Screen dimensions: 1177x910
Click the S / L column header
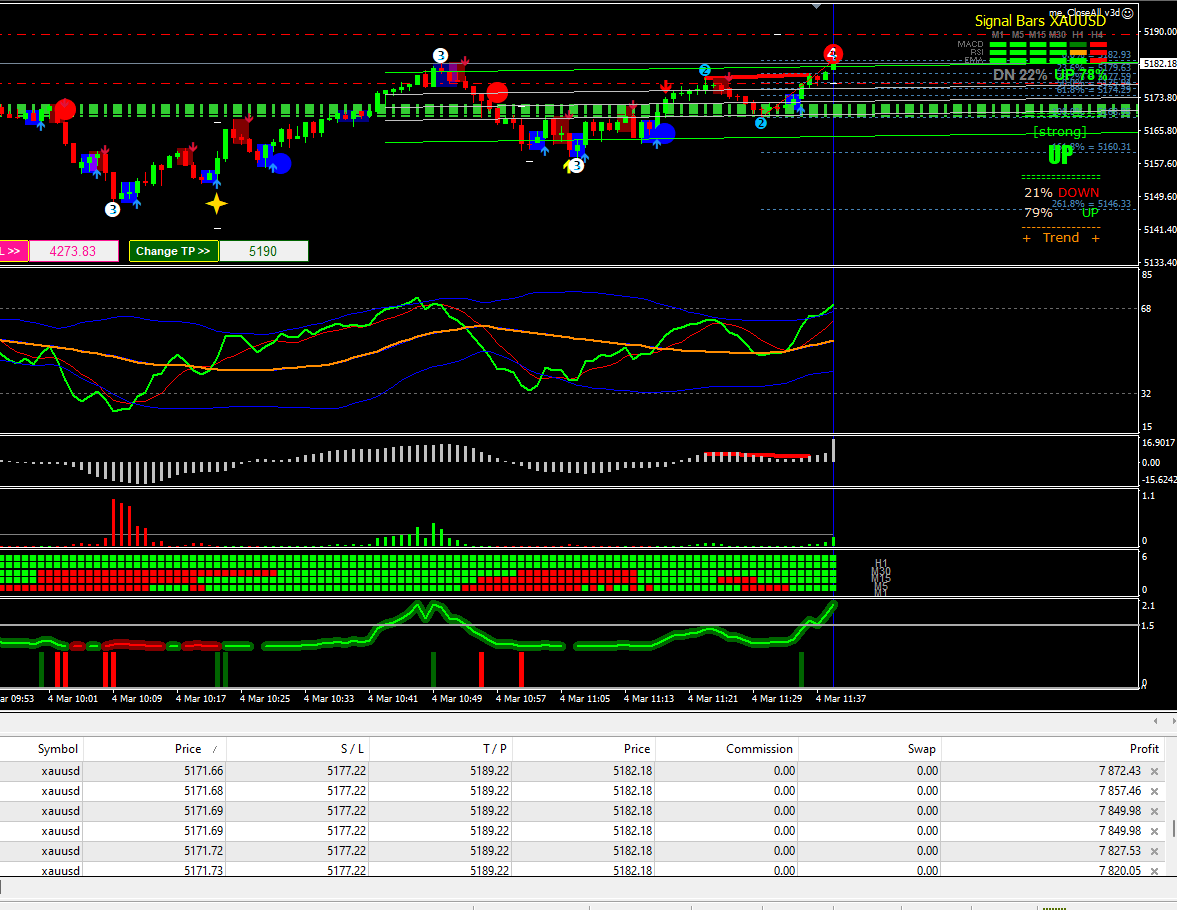(352, 749)
